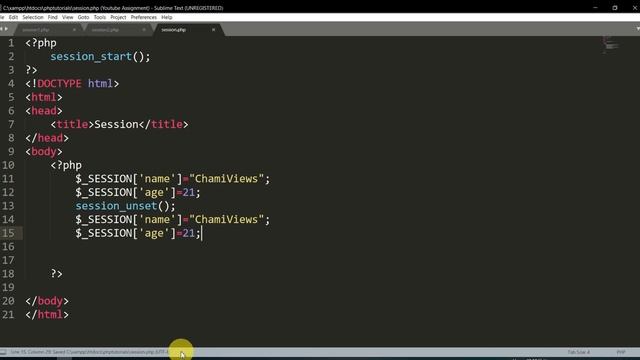The height and width of the screenshot is (360, 640).
Task: Click the opening body tag on line 9
Action: click(x=44, y=151)
